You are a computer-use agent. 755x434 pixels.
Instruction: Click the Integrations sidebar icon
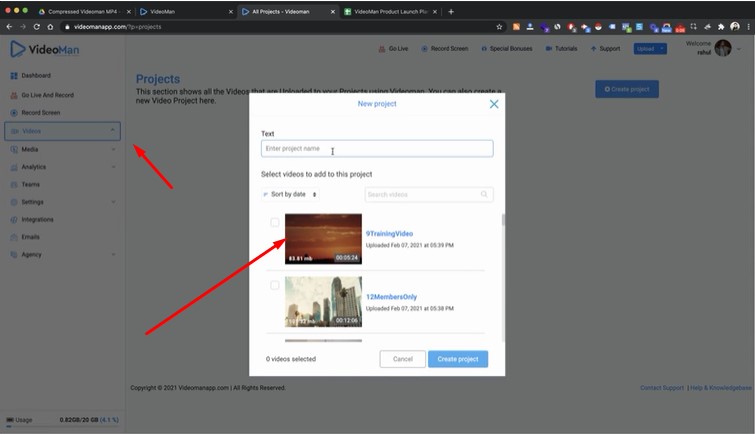point(13,220)
